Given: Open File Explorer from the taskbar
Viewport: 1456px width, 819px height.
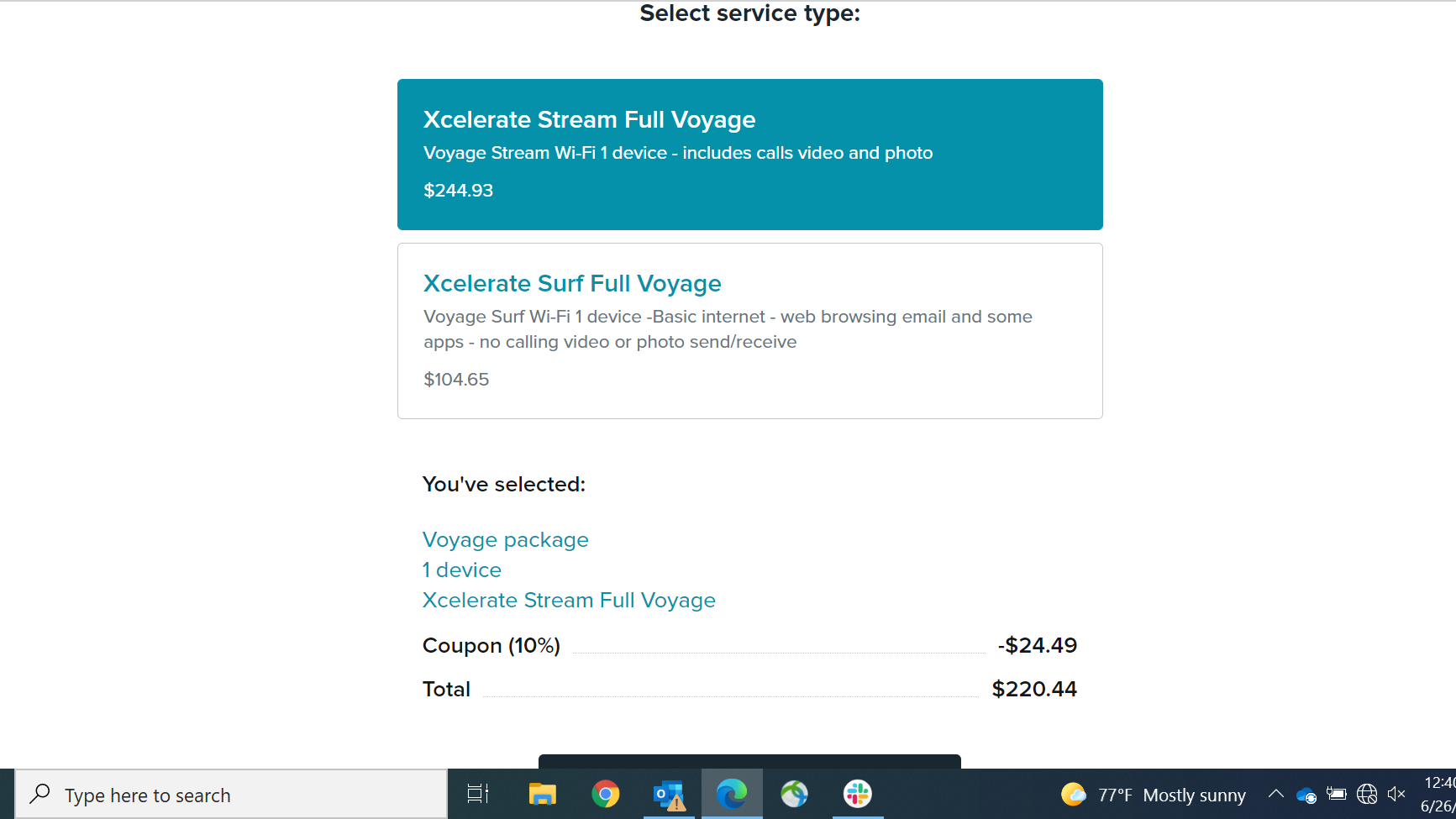Looking at the screenshot, I should 542,794.
